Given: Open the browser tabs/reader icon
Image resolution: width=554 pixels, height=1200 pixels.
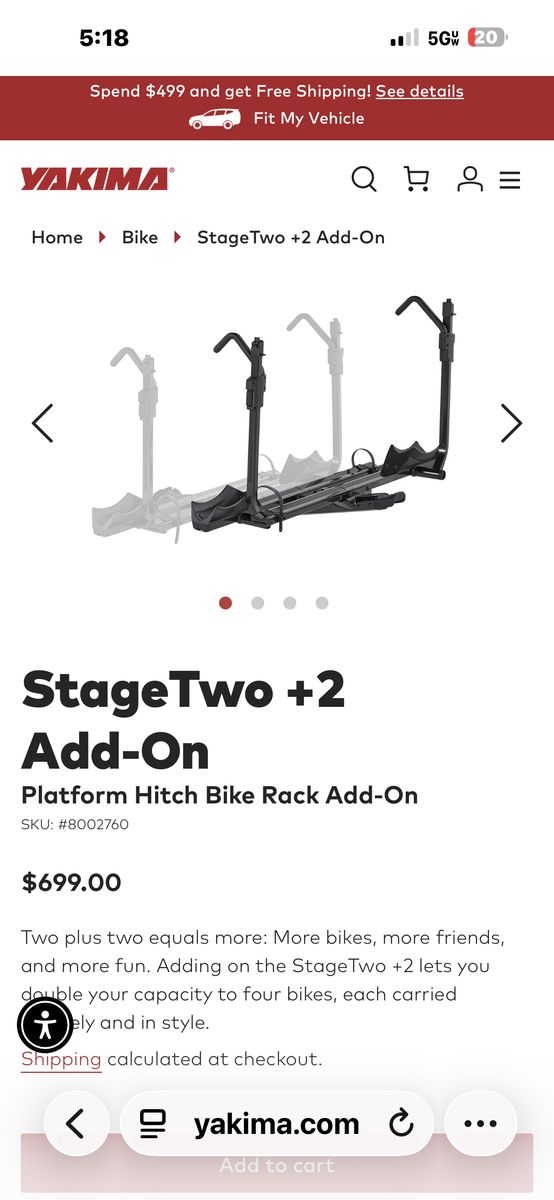Looking at the screenshot, I should pyautogui.click(x=153, y=1124).
